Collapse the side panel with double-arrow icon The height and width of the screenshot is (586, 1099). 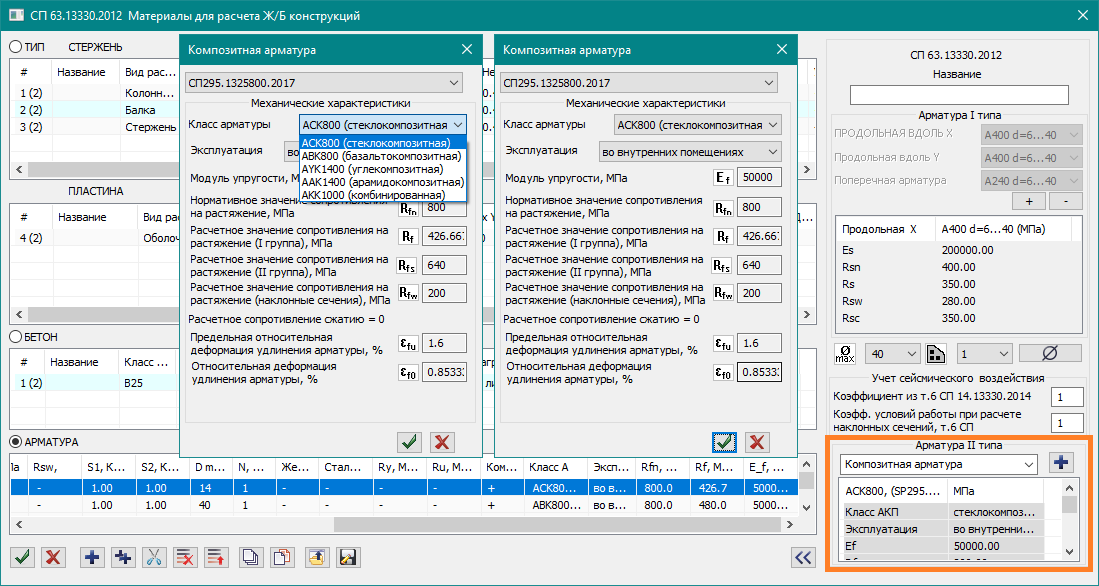click(803, 557)
